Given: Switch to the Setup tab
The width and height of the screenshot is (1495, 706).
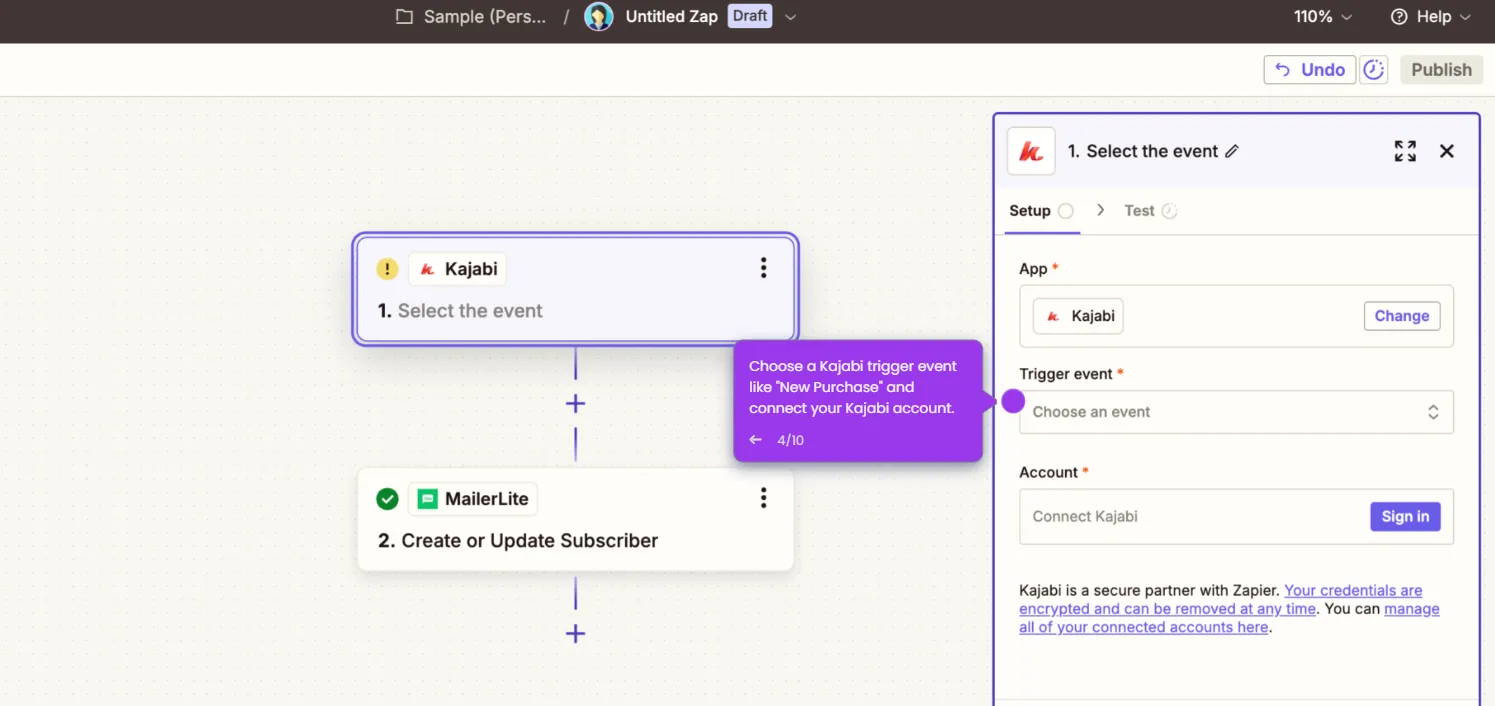Looking at the screenshot, I should (1041, 211).
